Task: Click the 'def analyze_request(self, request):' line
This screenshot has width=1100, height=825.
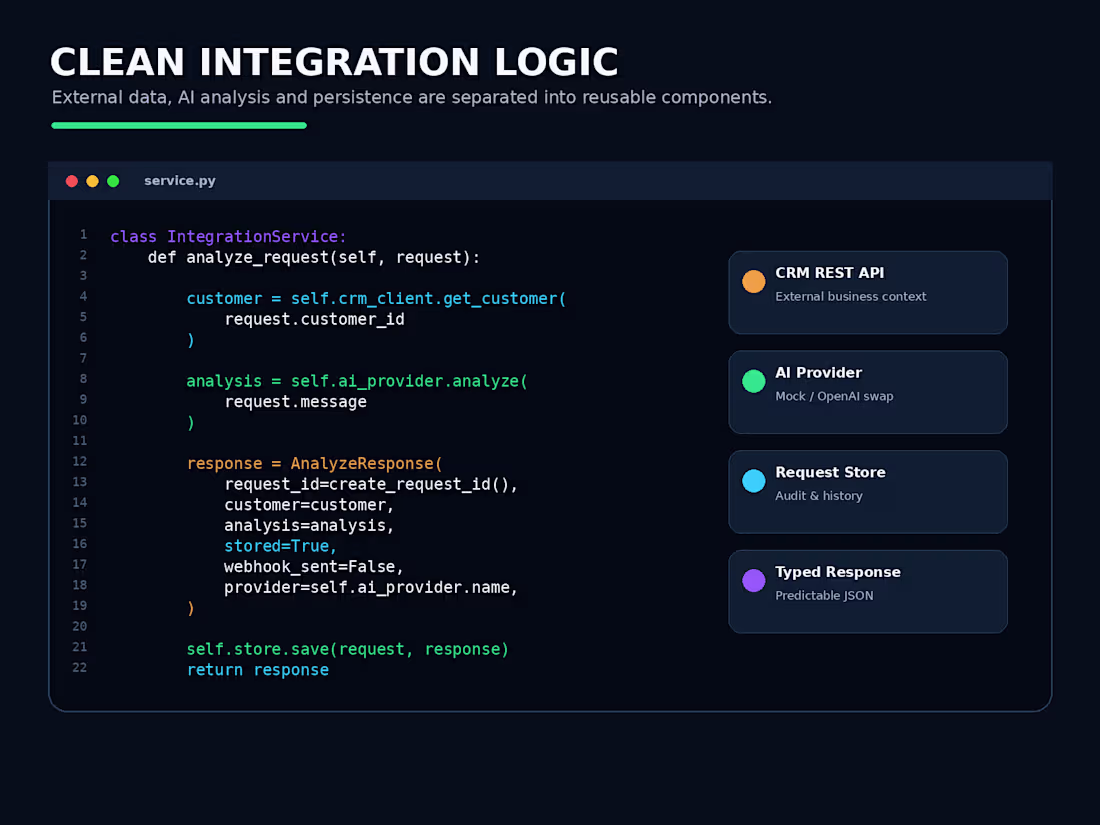Action: [314, 257]
